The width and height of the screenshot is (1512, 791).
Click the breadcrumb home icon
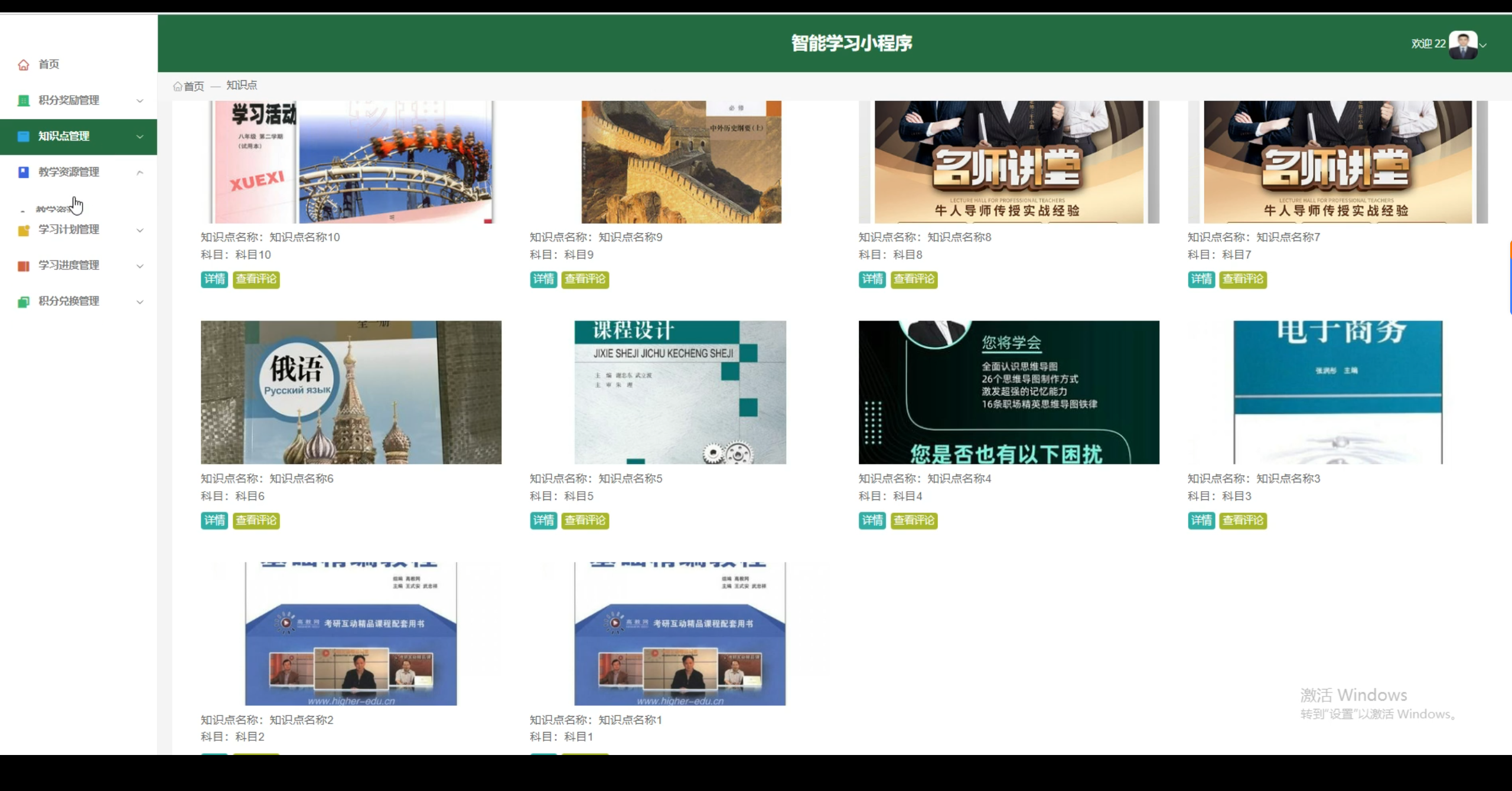[177, 87]
